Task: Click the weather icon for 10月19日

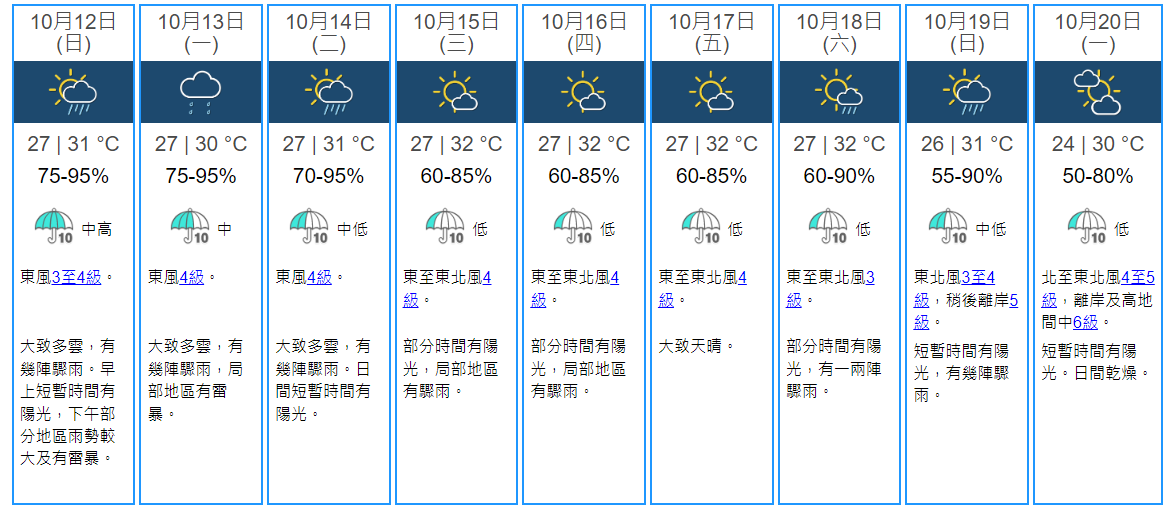Action: point(968,92)
